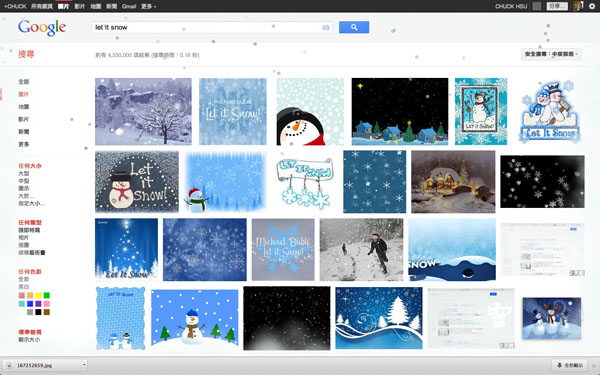Open the SafeSearch dropdown
Image resolution: width=600 pixels, height=375 pixels.
[551, 54]
